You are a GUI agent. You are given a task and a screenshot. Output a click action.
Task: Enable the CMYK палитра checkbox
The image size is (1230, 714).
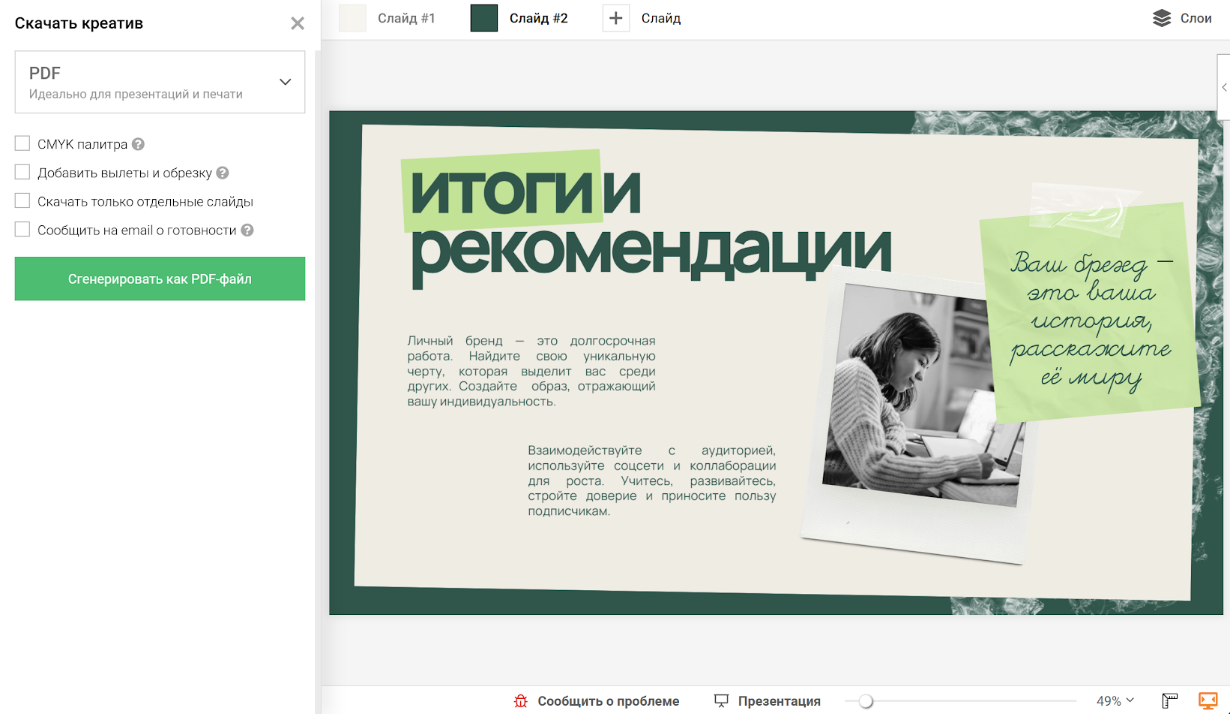pyautogui.click(x=22, y=144)
